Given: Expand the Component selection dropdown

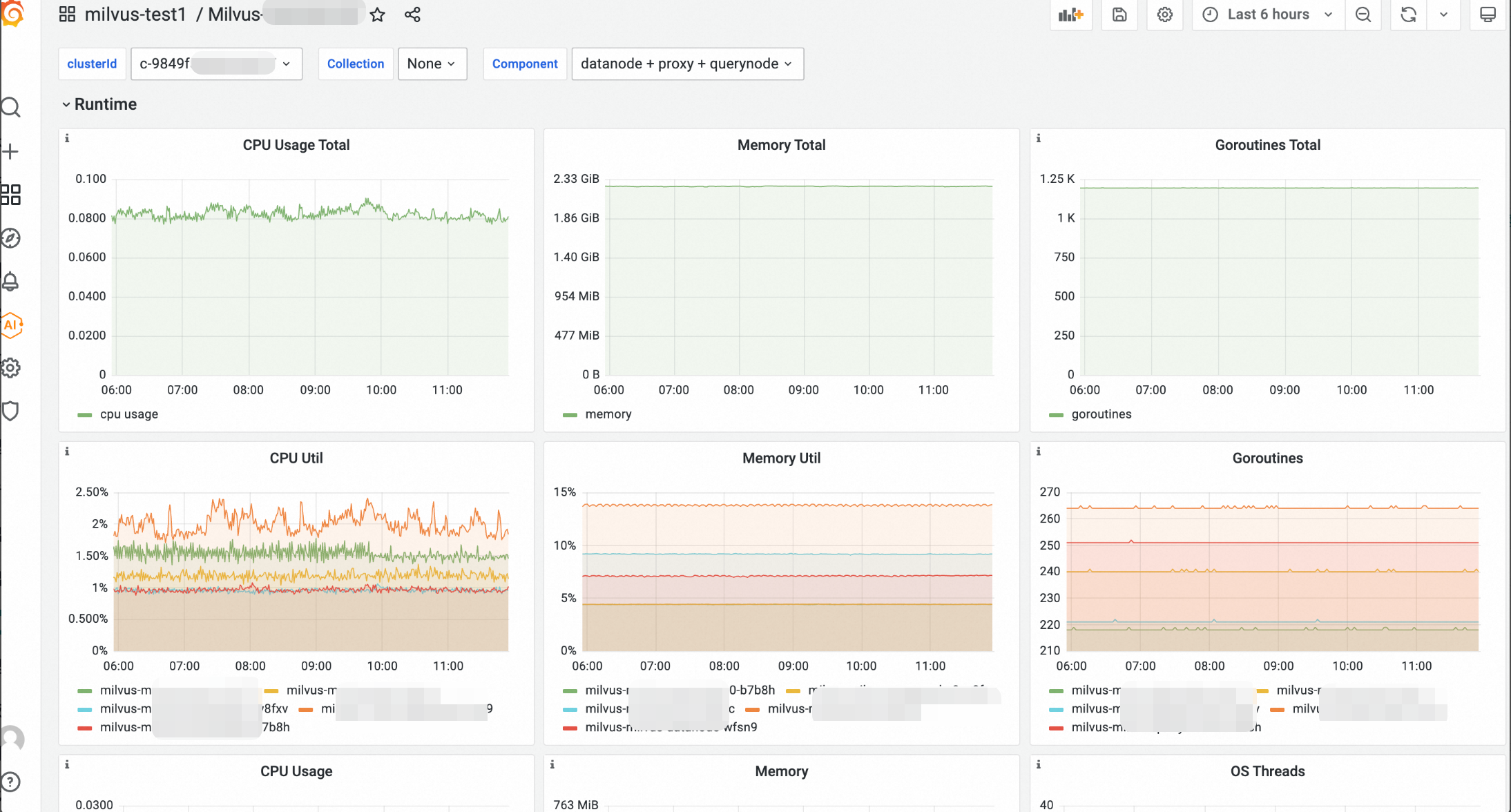Looking at the screenshot, I should [686, 64].
